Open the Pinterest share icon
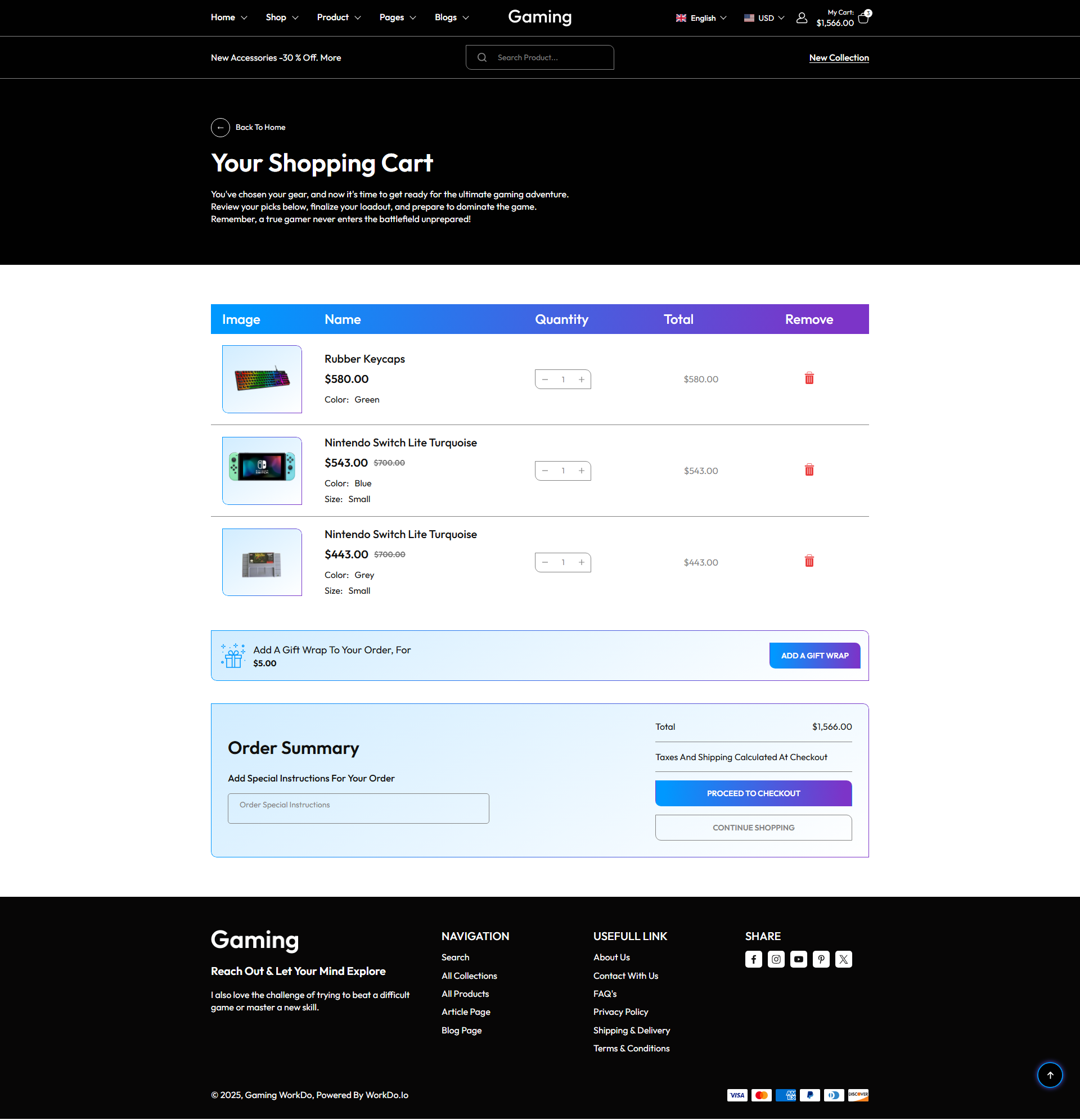The height and width of the screenshot is (1120, 1080). tap(821, 959)
